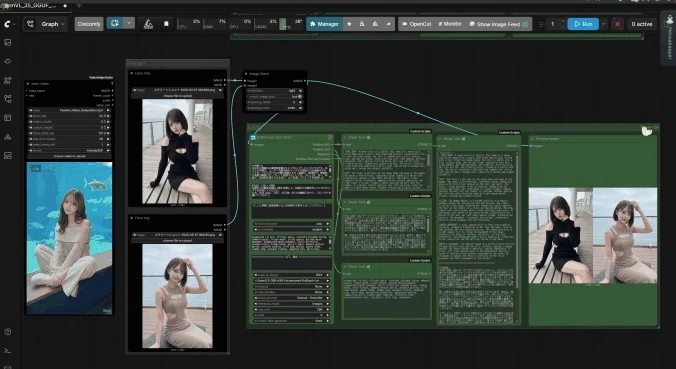Click the batch count field showing 1
Image resolution: width=676 pixels, height=369 pixels.
pyautogui.click(x=552, y=24)
